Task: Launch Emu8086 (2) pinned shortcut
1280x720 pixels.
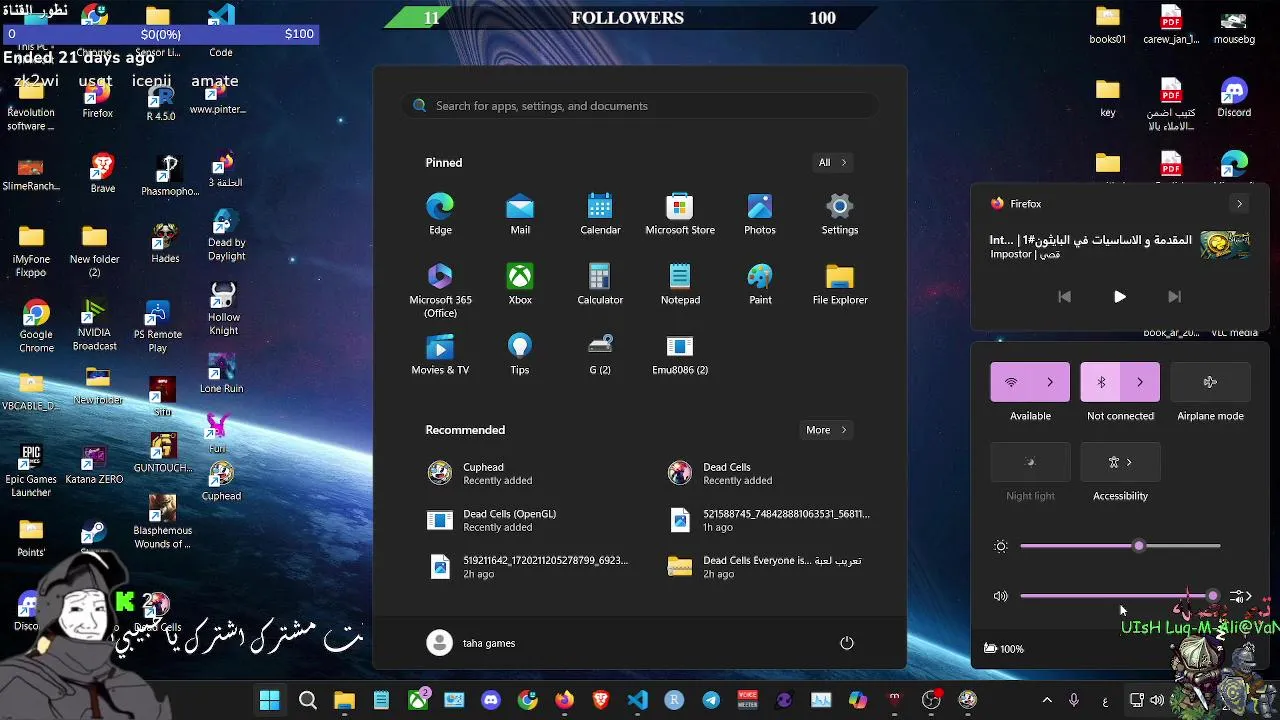Action: click(680, 354)
